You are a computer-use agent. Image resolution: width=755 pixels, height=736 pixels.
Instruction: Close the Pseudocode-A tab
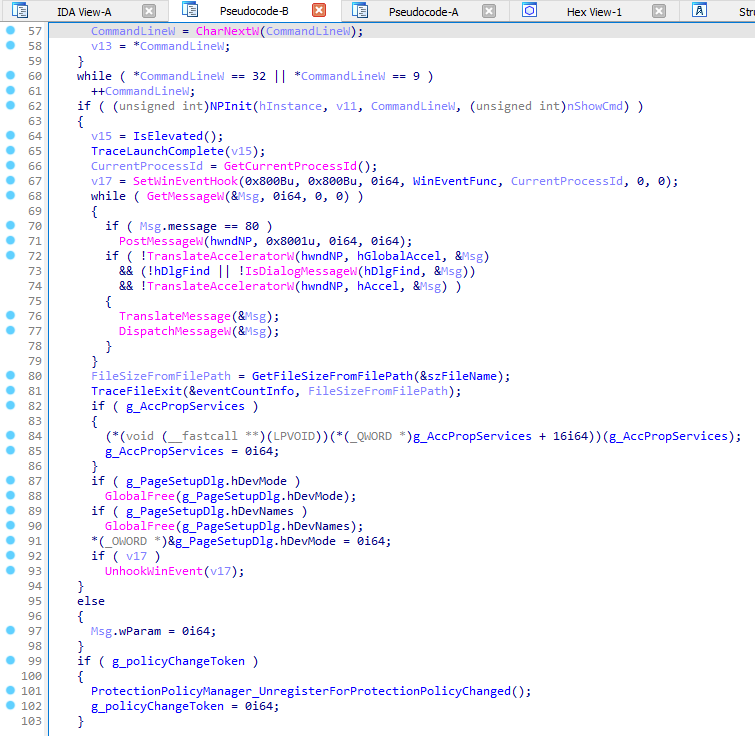488,11
